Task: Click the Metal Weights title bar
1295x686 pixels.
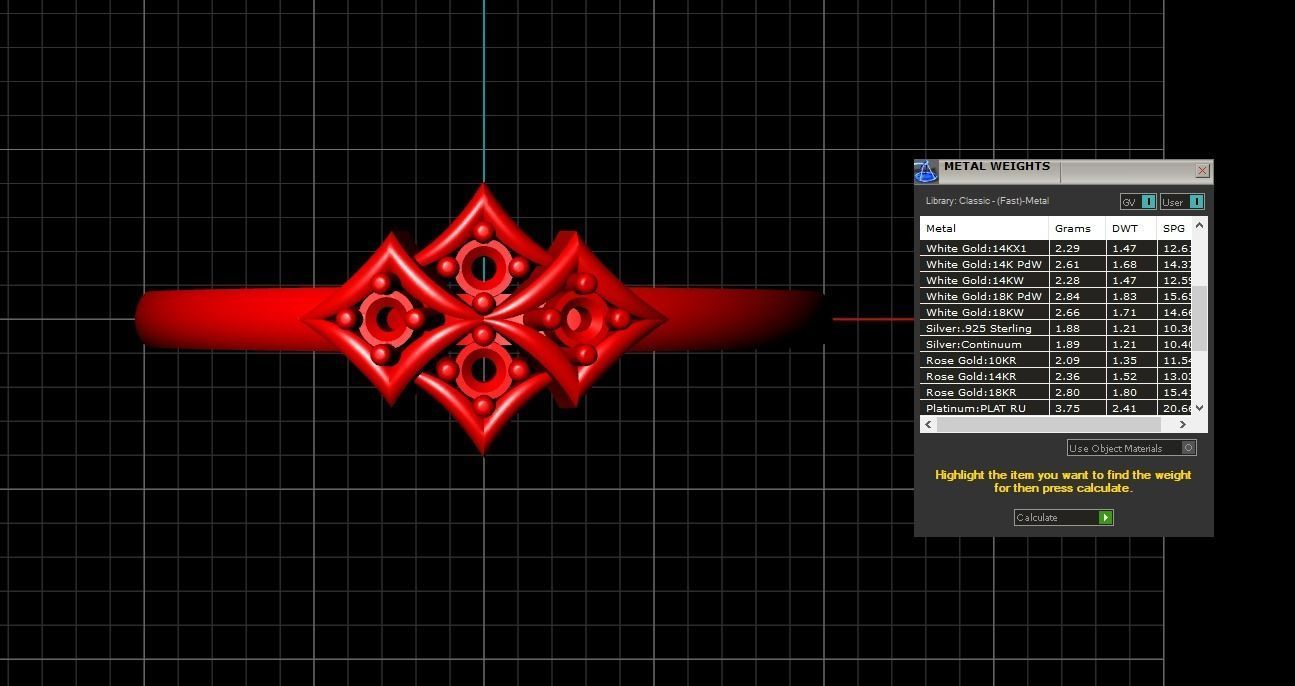Action: click(1064, 171)
